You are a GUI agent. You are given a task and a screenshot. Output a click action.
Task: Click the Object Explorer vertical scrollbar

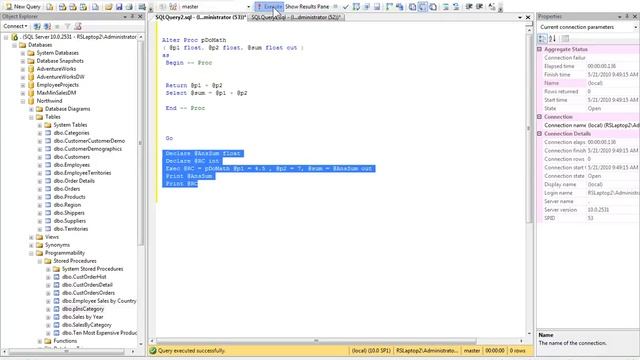point(141,143)
